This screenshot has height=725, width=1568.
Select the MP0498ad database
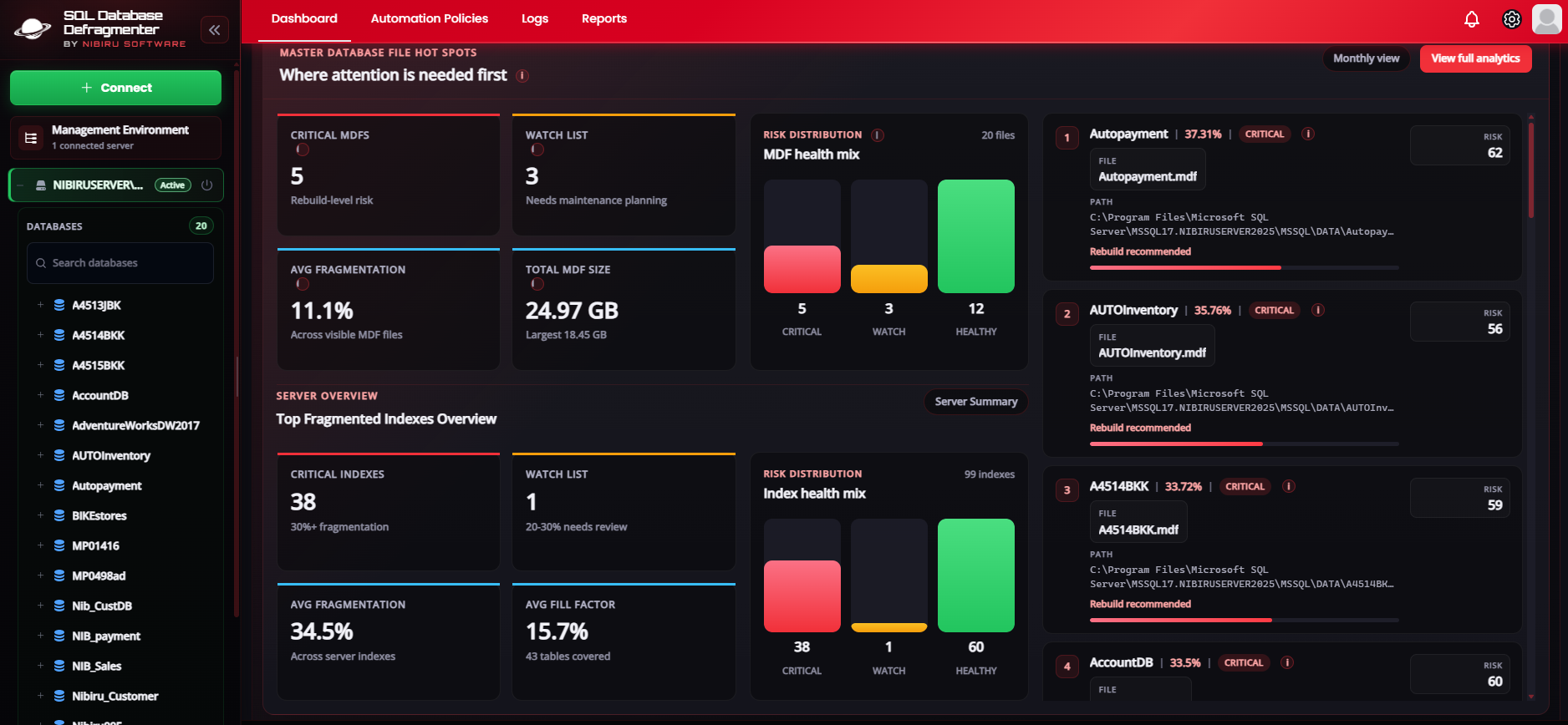click(99, 575)
